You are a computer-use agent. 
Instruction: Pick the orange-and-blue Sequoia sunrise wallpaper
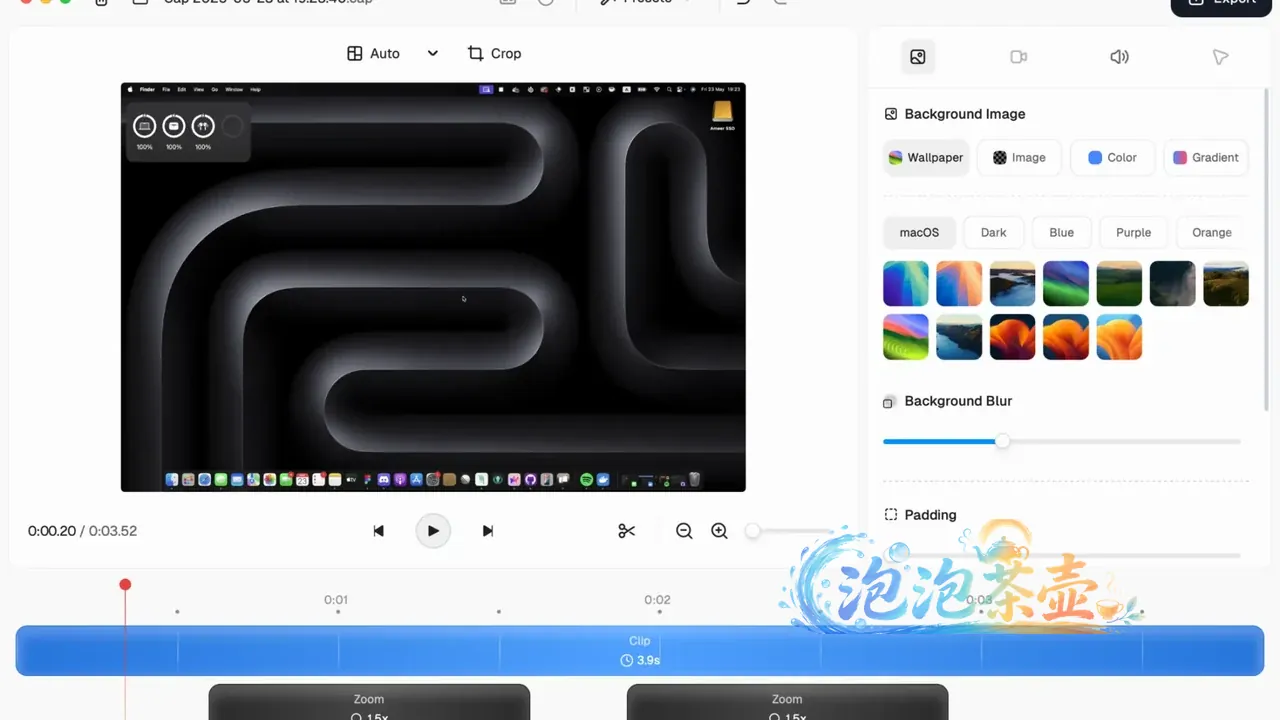(959, 284)
